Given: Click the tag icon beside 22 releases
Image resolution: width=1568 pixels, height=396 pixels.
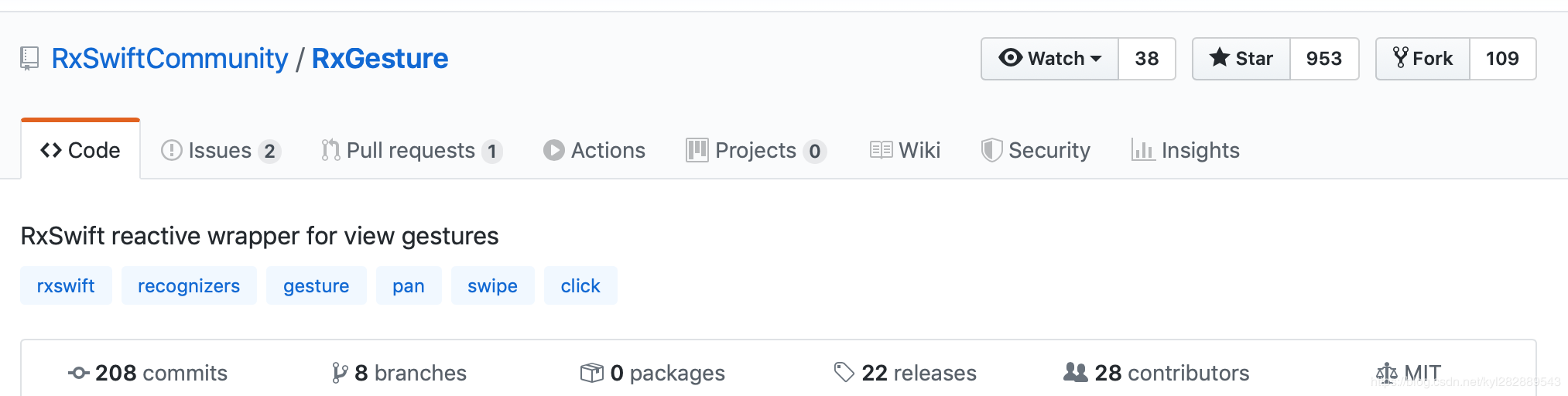Looking at the screenshot, I should (x=844, y=372).
